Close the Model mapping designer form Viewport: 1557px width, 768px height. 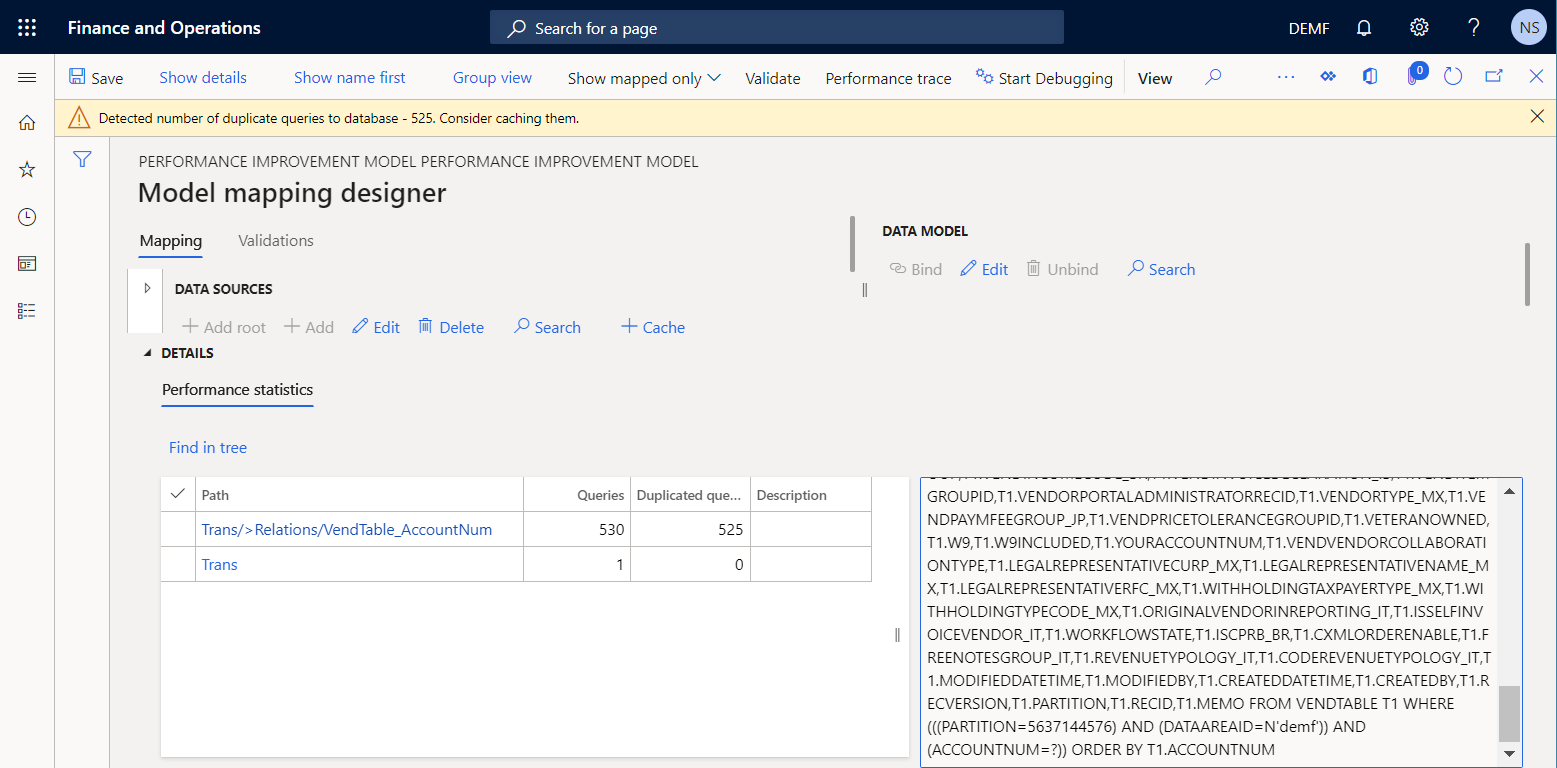1536,77
